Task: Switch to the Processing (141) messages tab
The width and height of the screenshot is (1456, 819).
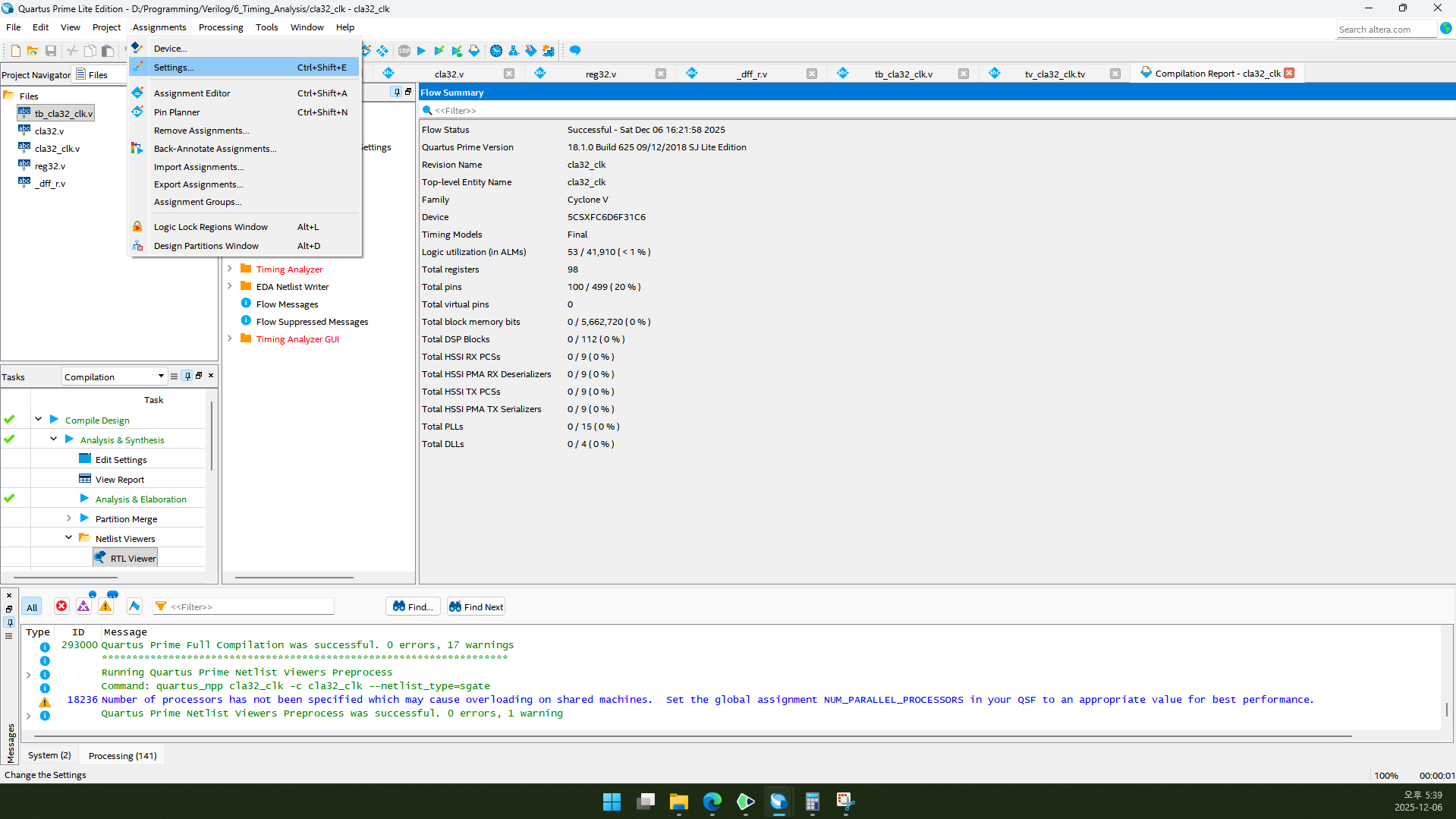Action: pos(122,756)
